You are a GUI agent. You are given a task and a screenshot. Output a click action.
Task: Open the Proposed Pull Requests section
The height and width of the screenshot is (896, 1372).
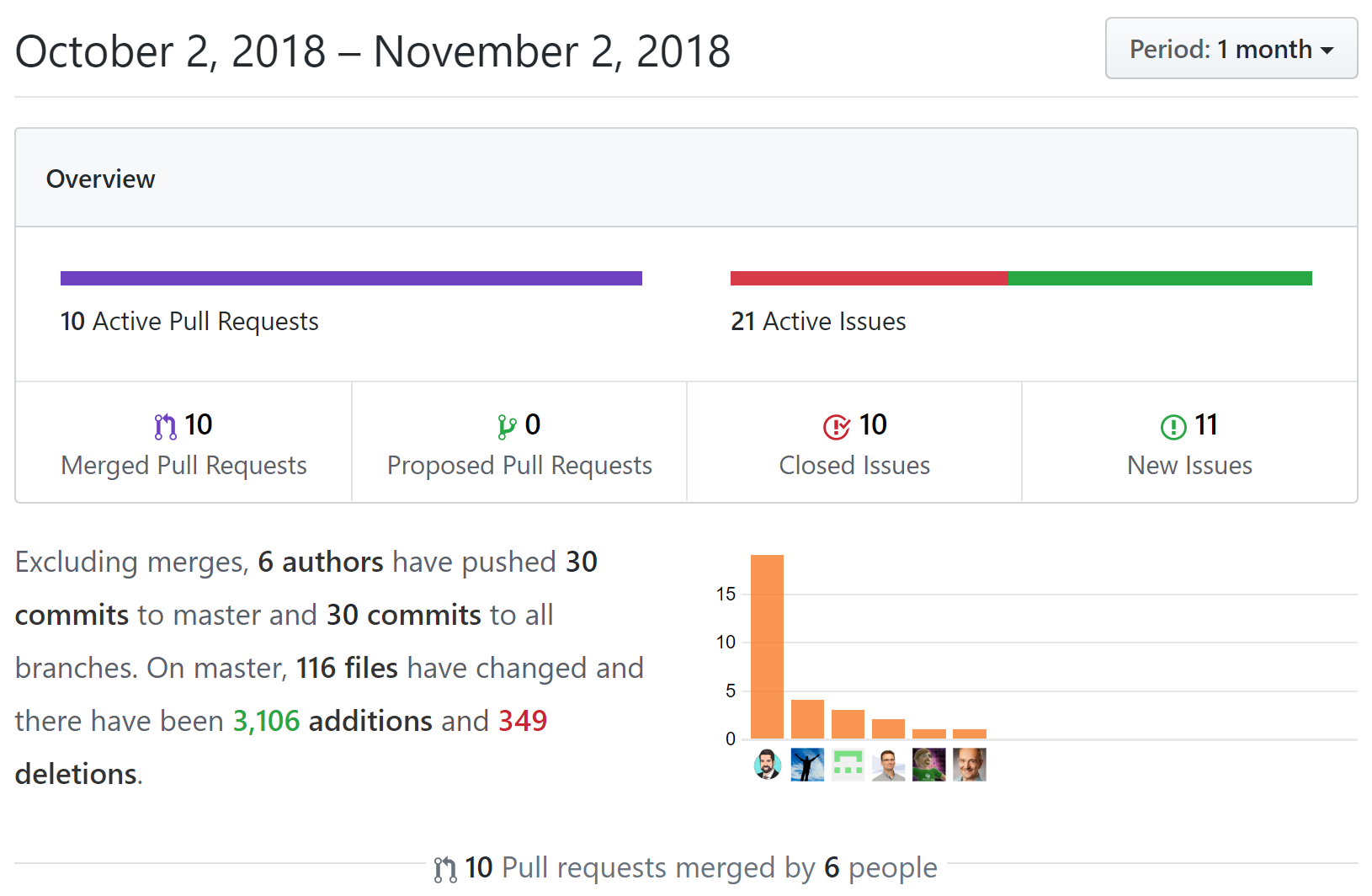(519, 465)
